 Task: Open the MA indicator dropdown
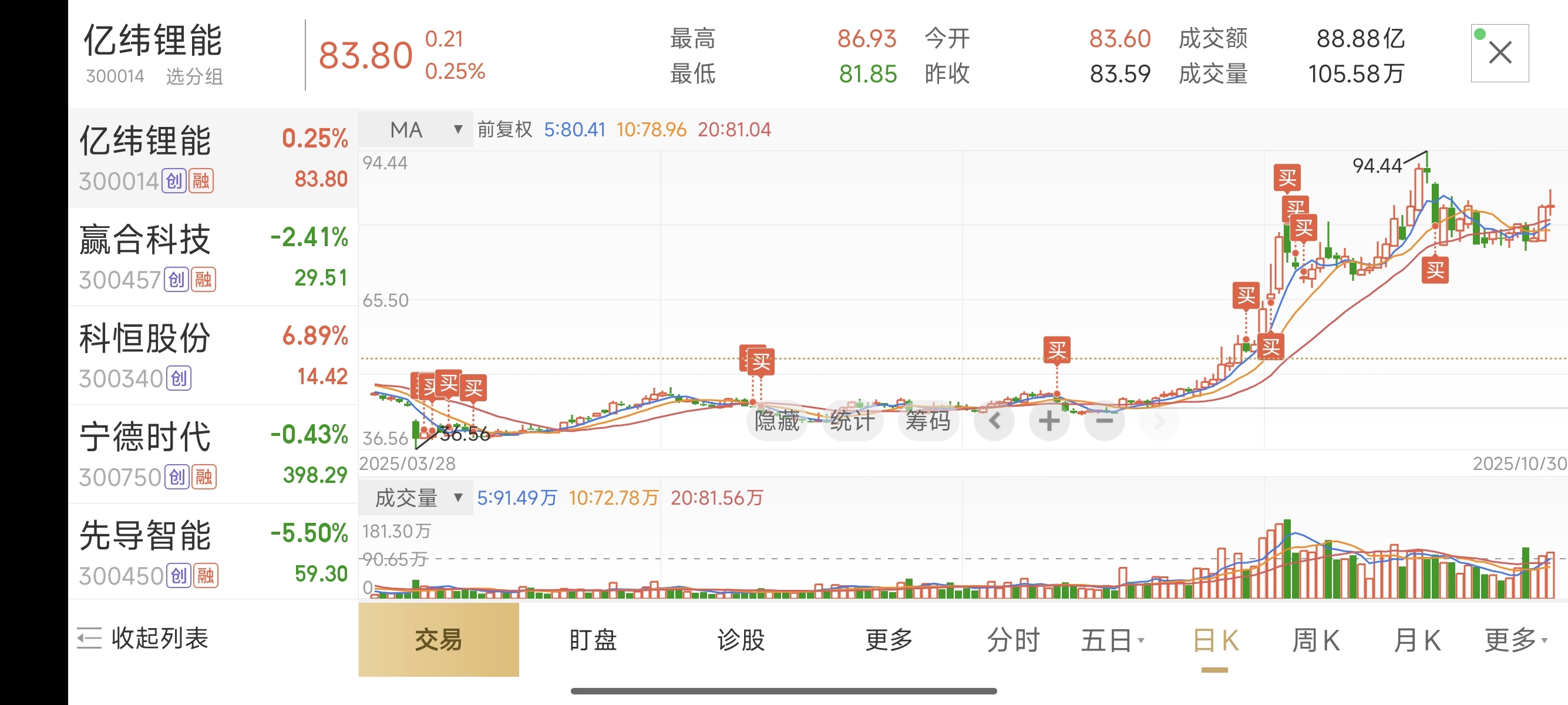416,130
